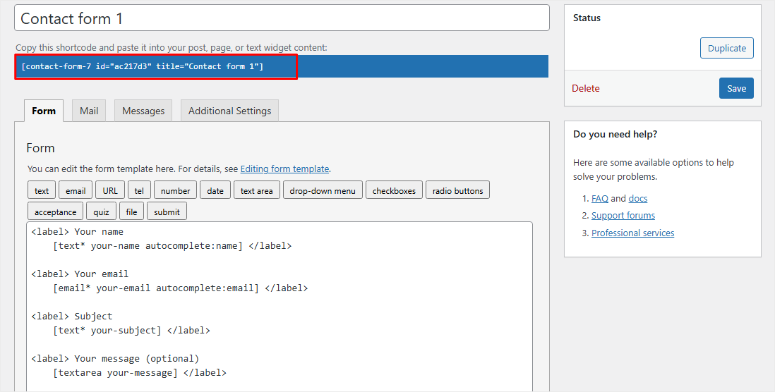775x392 pixels.
Task: Insert a number tag
Action: pyautogui.click(x=175, y=191)
